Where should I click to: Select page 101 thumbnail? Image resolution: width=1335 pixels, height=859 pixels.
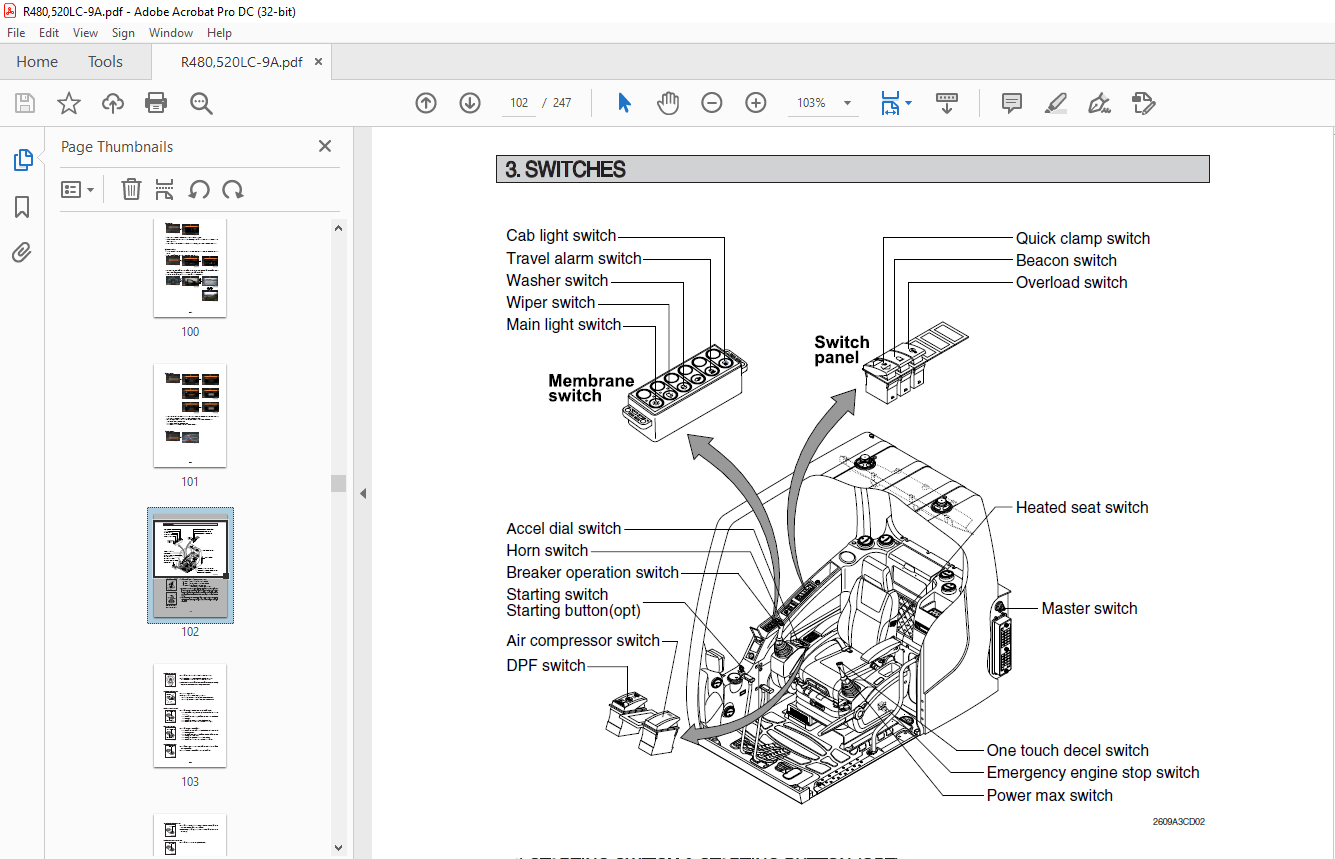(x=190, y=416)
